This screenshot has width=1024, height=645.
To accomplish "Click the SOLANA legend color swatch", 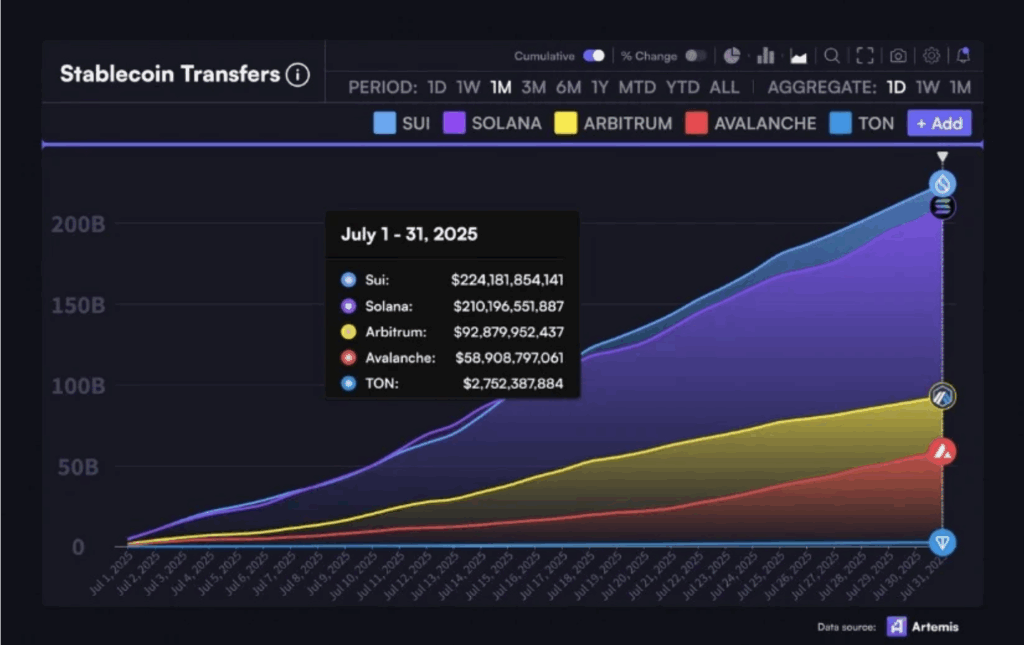I will click(x=454, y=123).
